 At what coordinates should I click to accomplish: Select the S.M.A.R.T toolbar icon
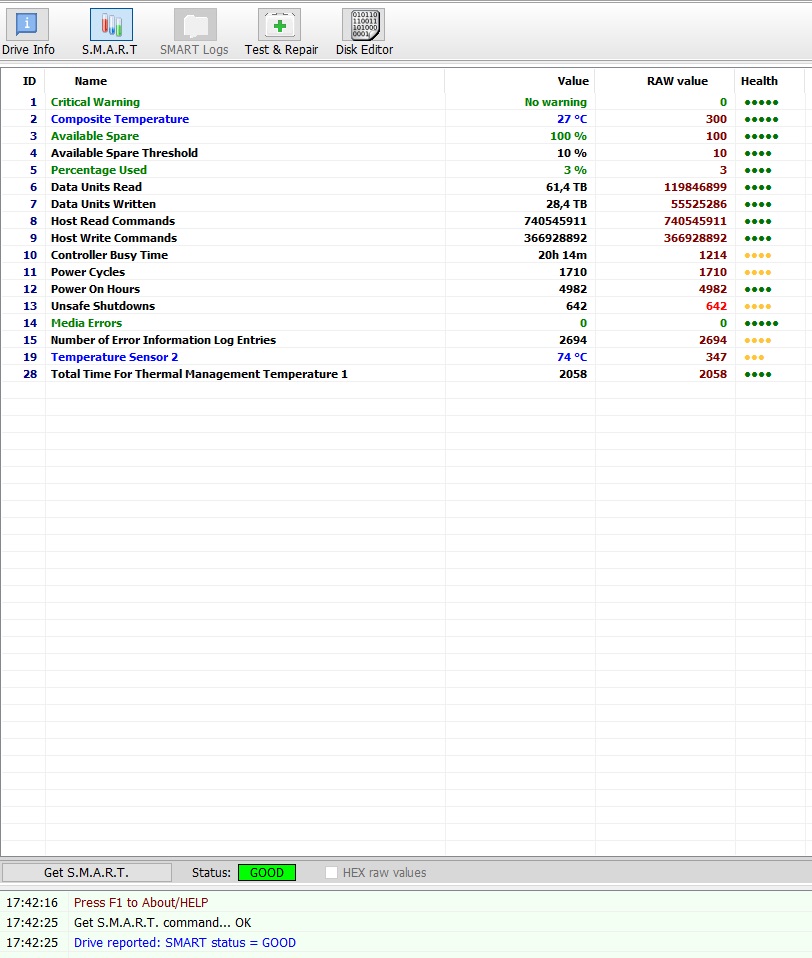pos(111,25)
